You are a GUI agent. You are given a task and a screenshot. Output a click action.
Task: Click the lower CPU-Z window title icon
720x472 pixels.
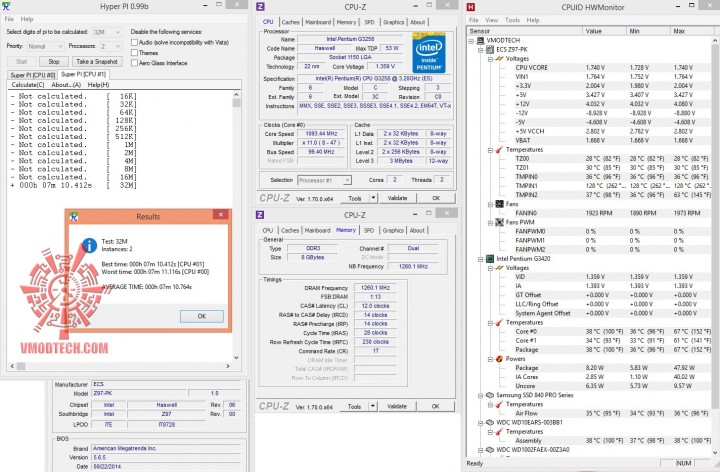click(x=260, y=214)
